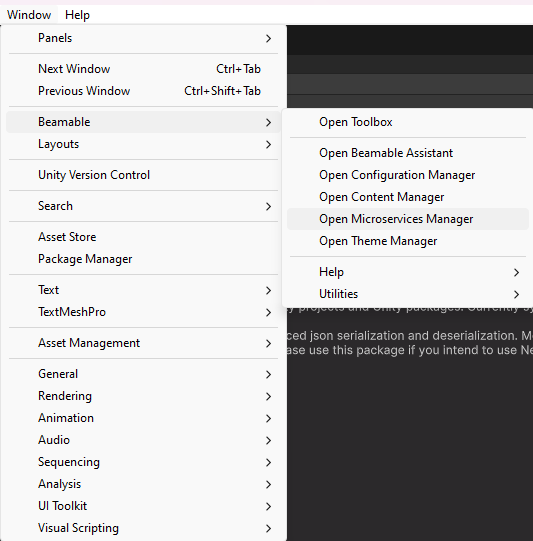Screen dimensions: 533x541
Task: Click Open Content Manager
Action: (x=408, y=197)
